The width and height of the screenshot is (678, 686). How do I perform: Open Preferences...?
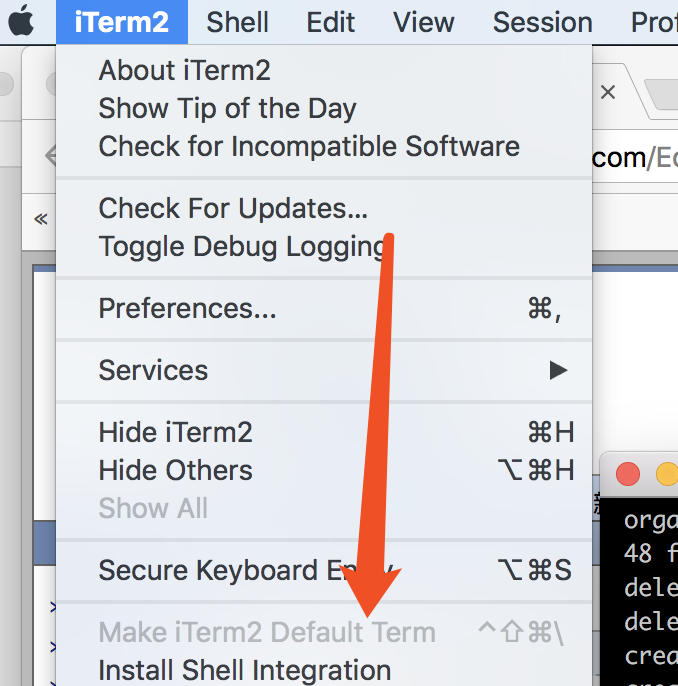click(x=187, y=309)
